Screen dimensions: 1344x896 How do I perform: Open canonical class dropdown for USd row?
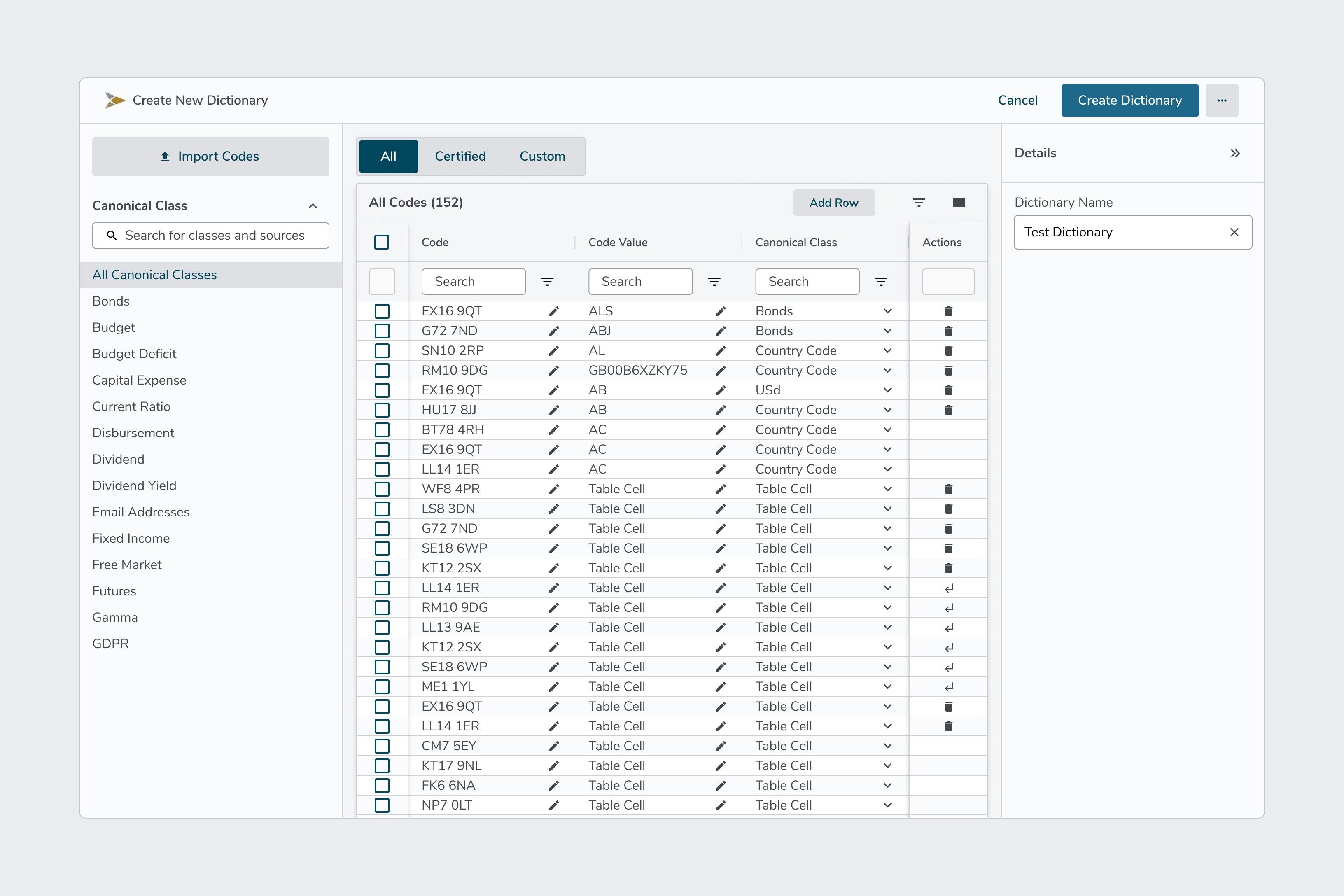887,390
